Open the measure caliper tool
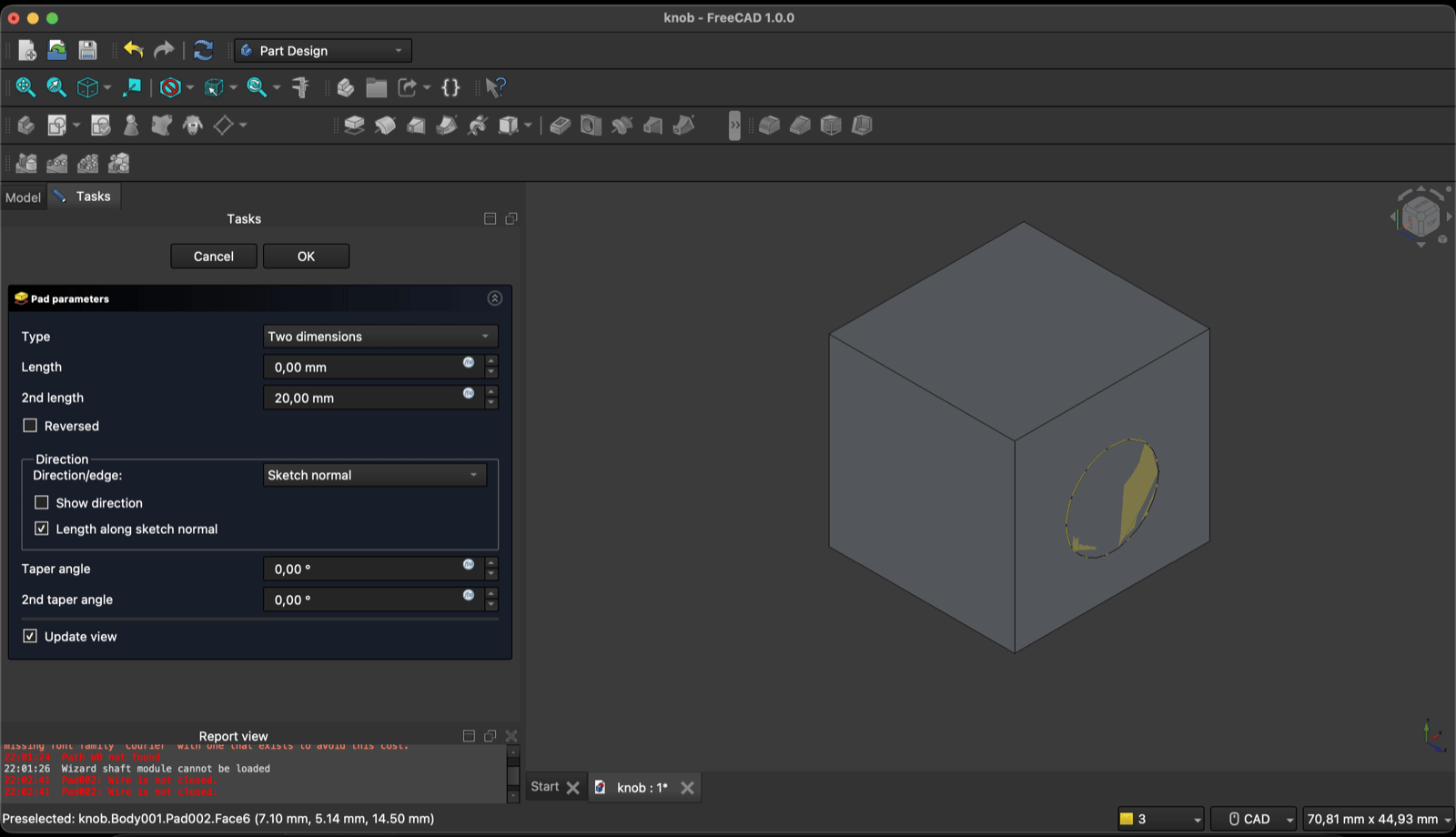The image size is (1456, 837). [x=300, y=87]
